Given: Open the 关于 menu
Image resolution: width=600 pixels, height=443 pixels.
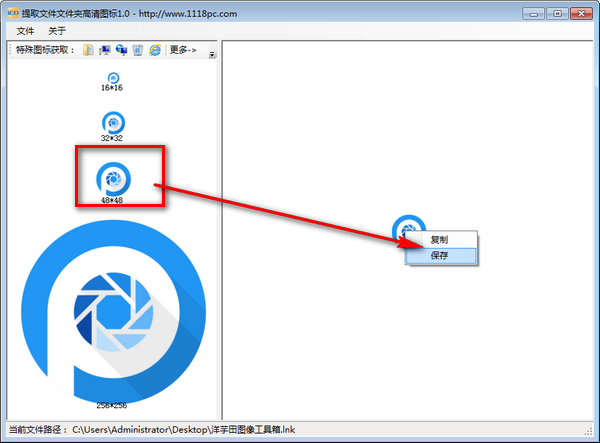Looking at the screenshot, I should click(57, 31).
